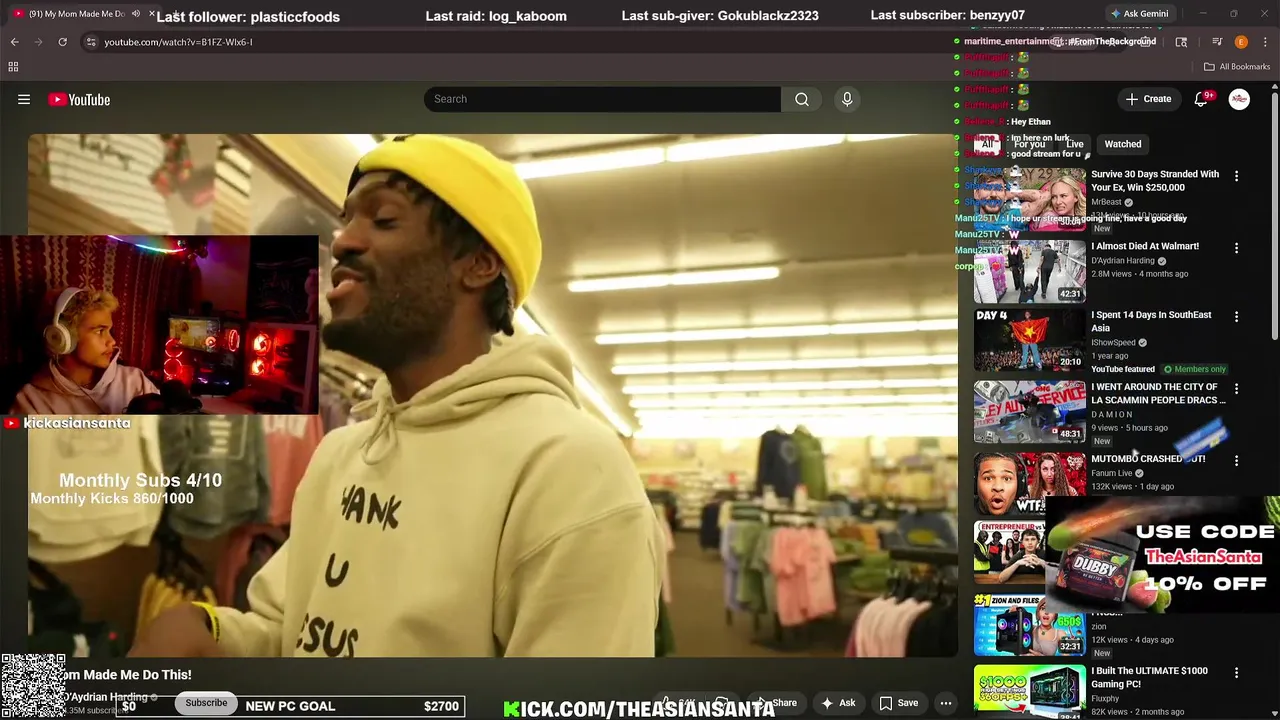
Task: Open options for I Went Around The City video
Action: (x=1236, y=389)
